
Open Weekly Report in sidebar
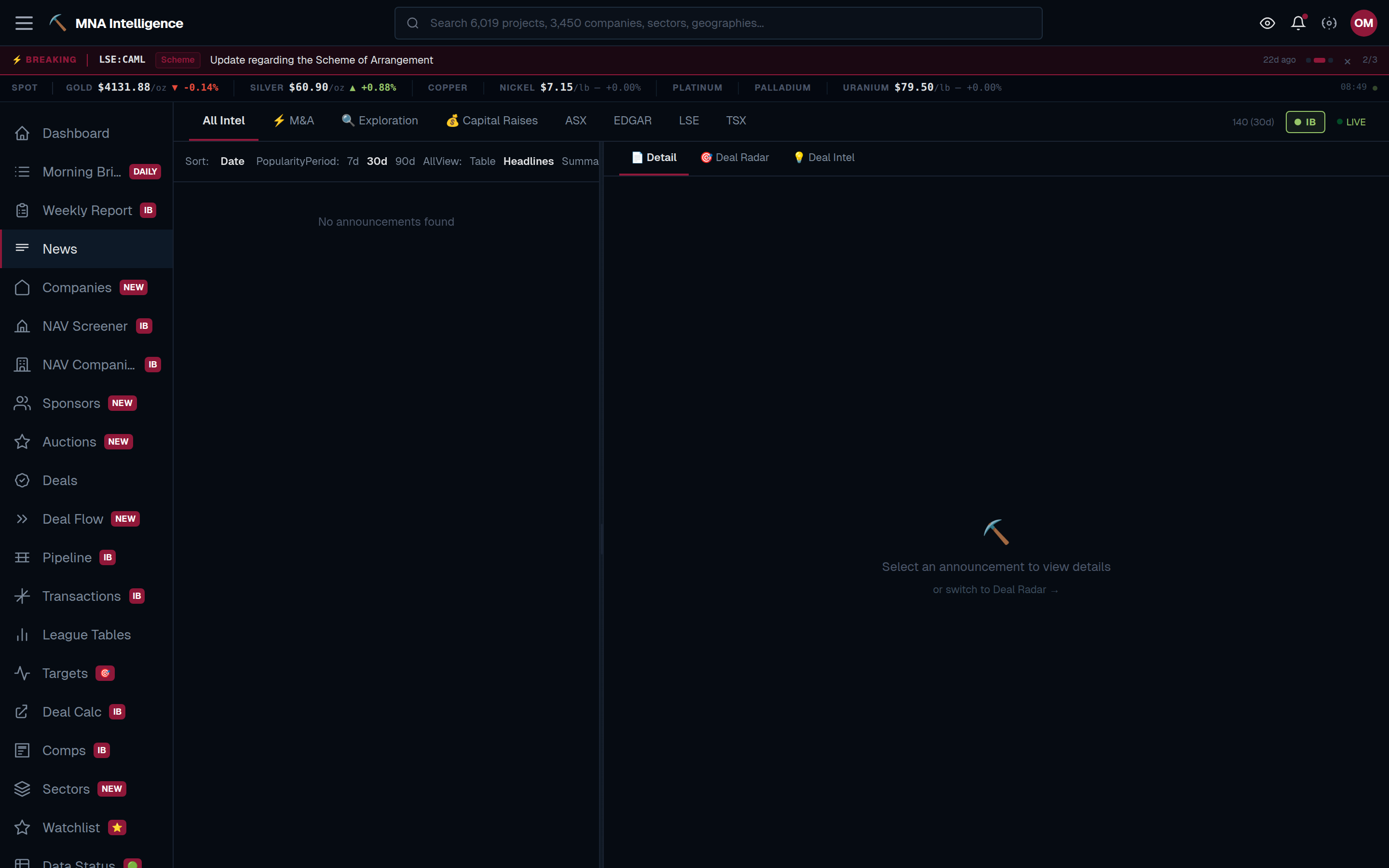(87, 210)
